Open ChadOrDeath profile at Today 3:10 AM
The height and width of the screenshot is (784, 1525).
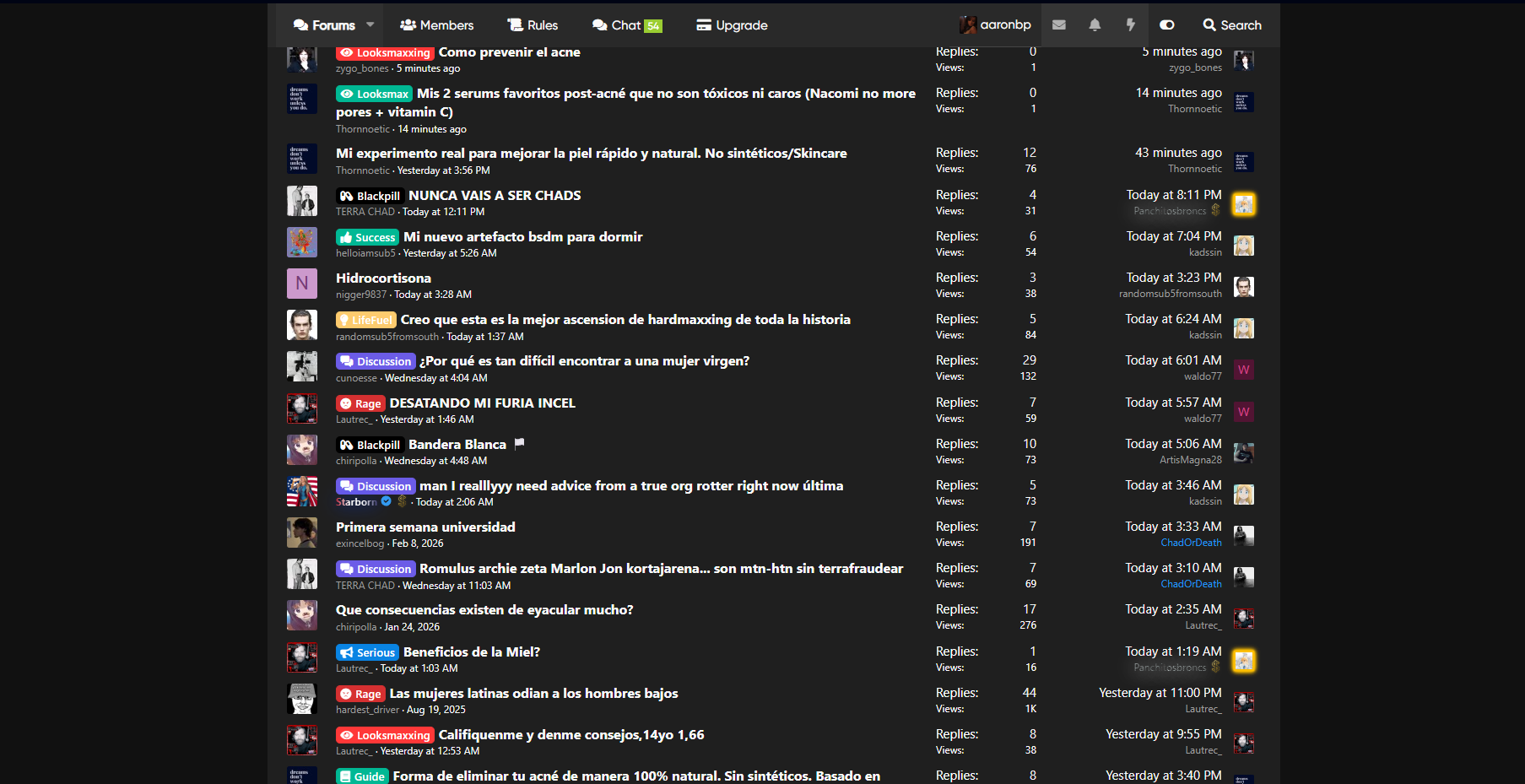pyautogui.click(x=1191, y=584)
